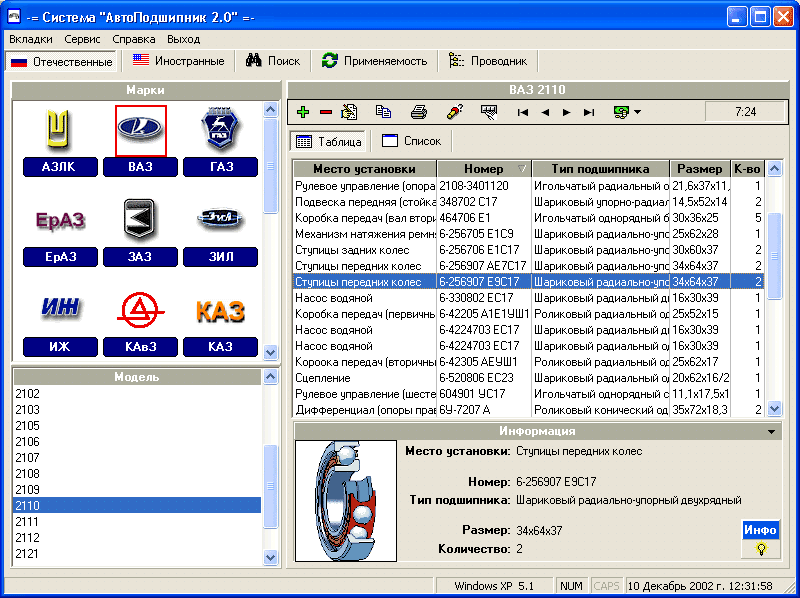Open dropdown arrow next to the toolbar's last icon

pyautogui.click(x=638, y=112)
